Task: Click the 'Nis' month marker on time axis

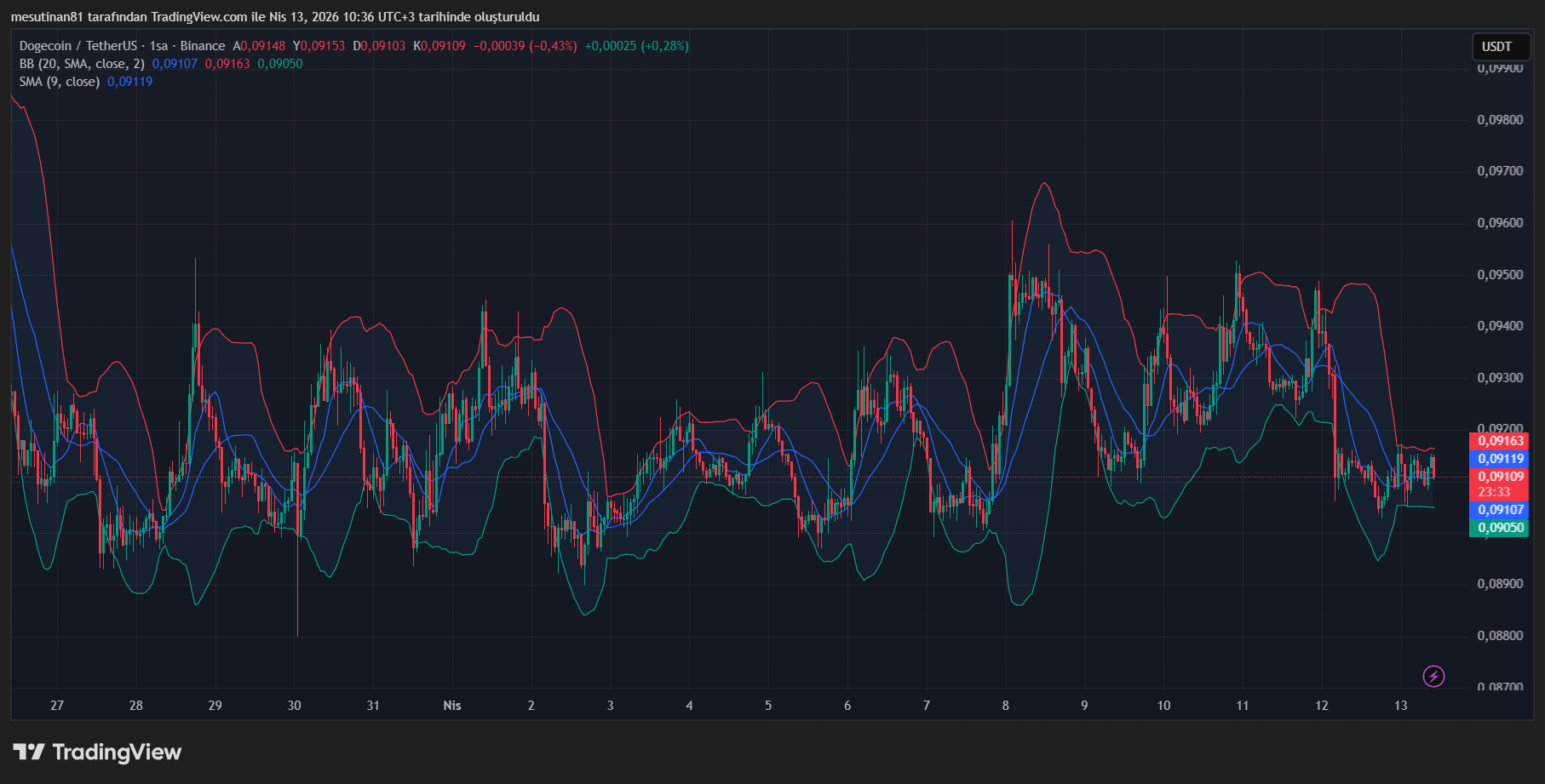Action: [452, 706]
